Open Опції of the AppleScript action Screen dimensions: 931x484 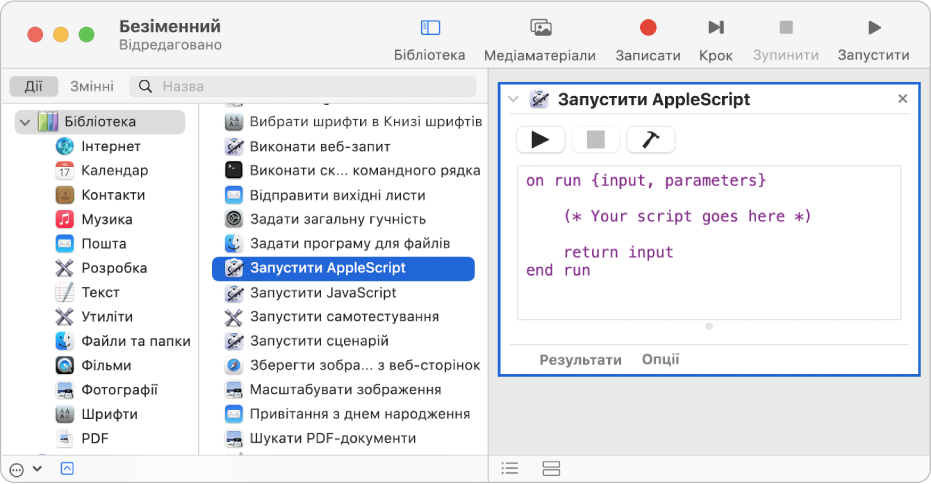click(660, 360)
